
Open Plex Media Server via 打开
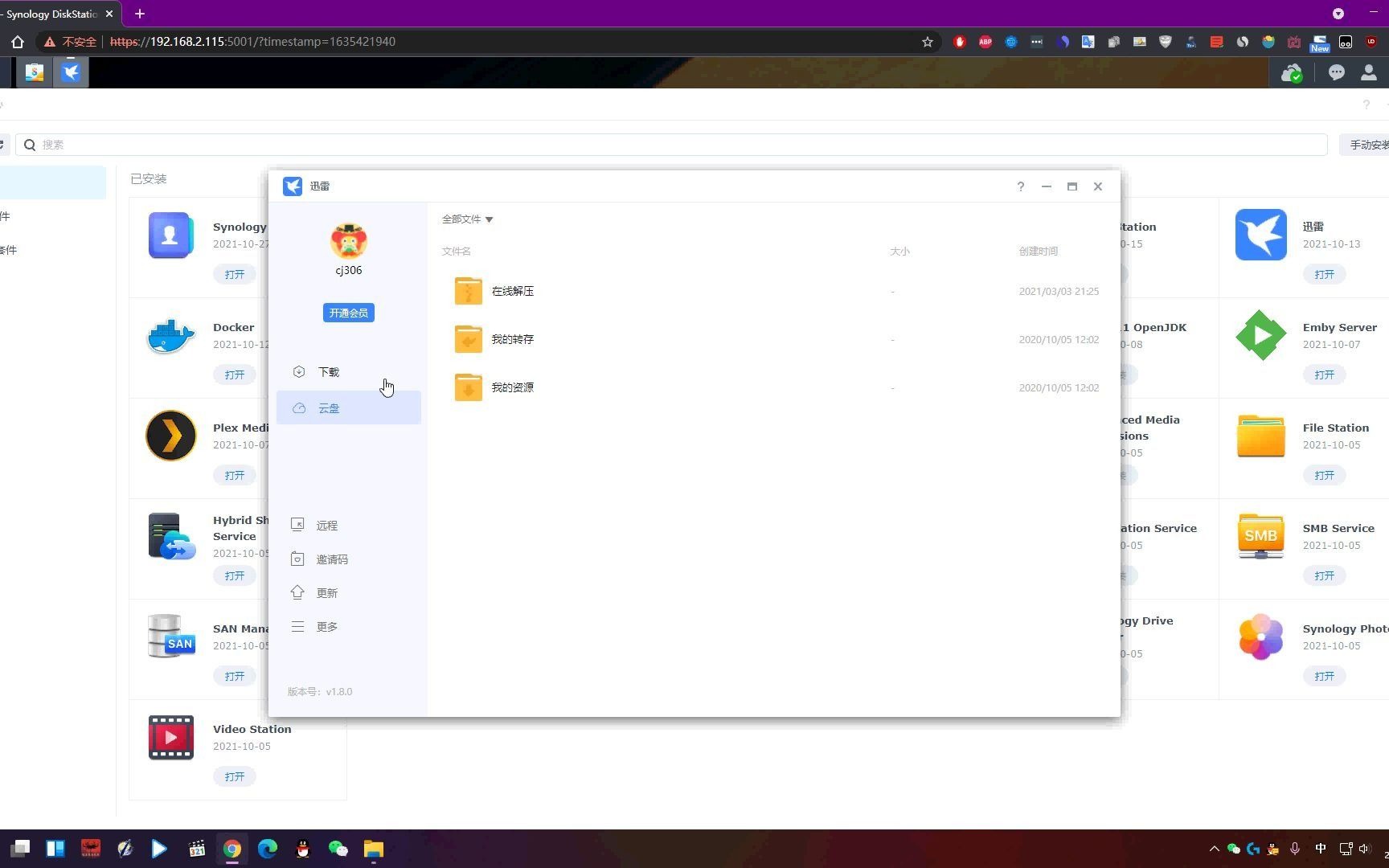coord(234,475)
